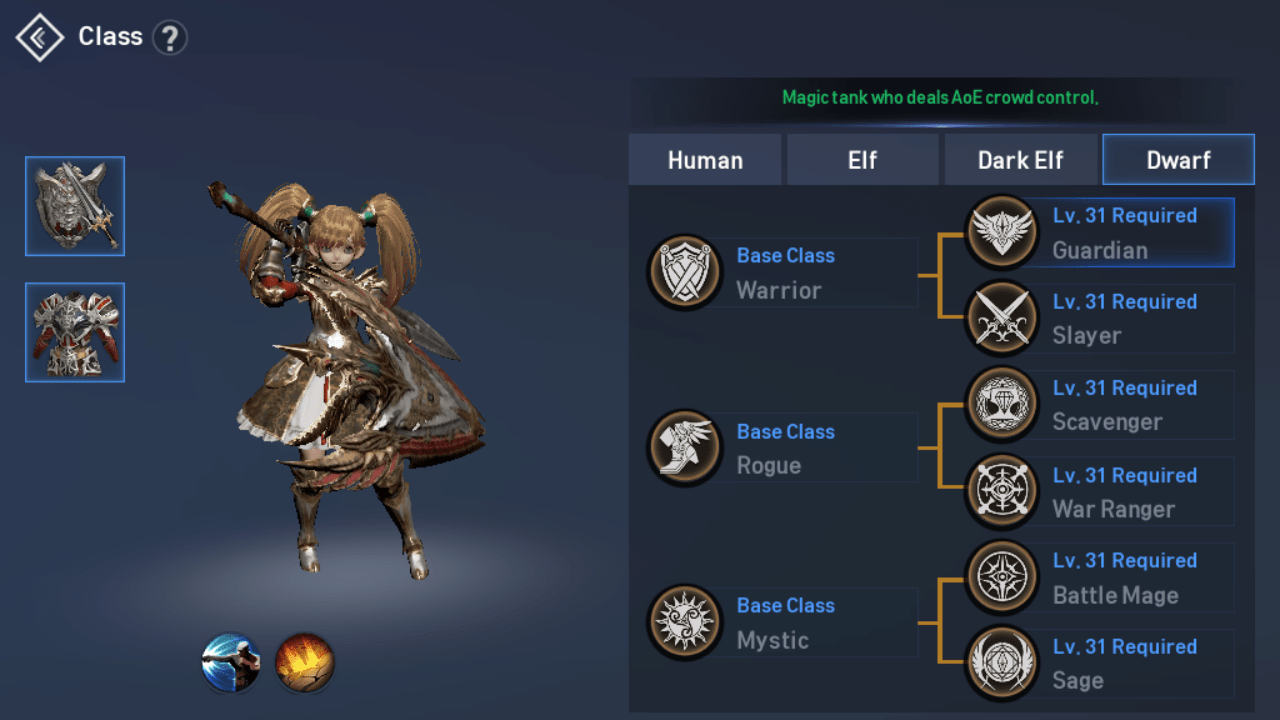Click the Rogue base class boot icon

(x=685, y=448)
